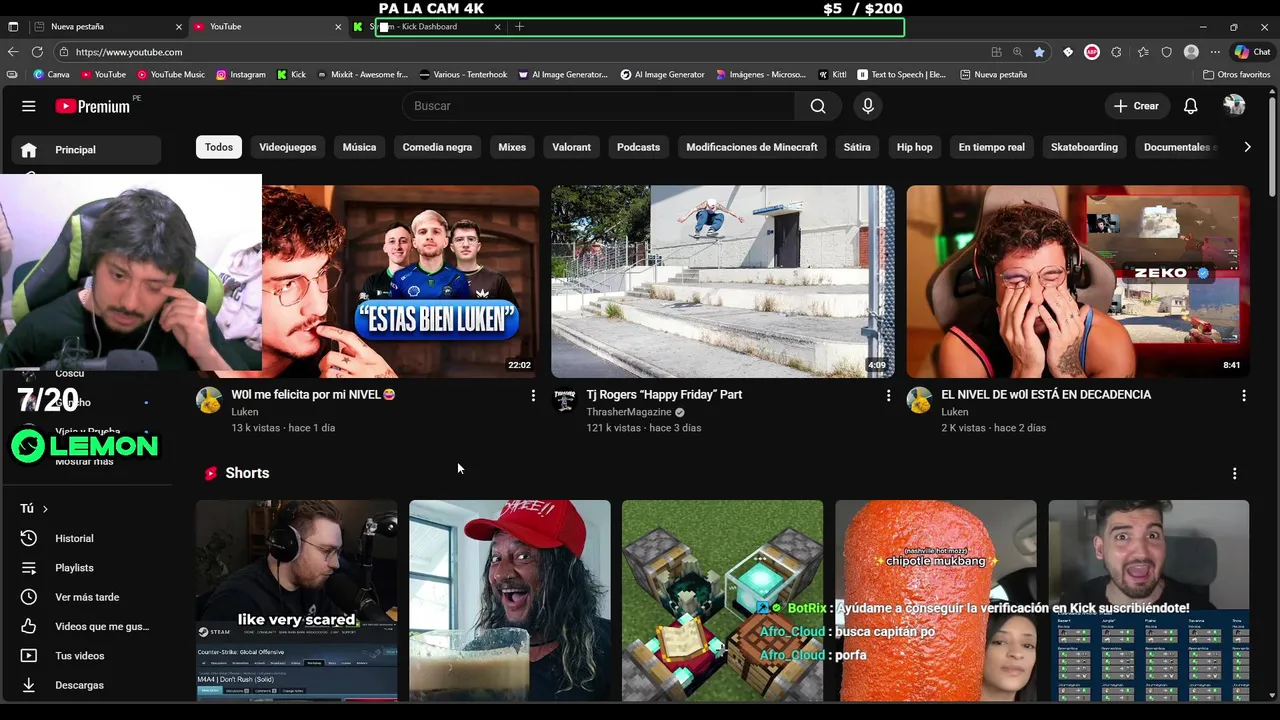Play the Tj Rogers skateboarding thumbnail
The height and width of the screenshot is (720, 1280).
(x=723, y=281)
